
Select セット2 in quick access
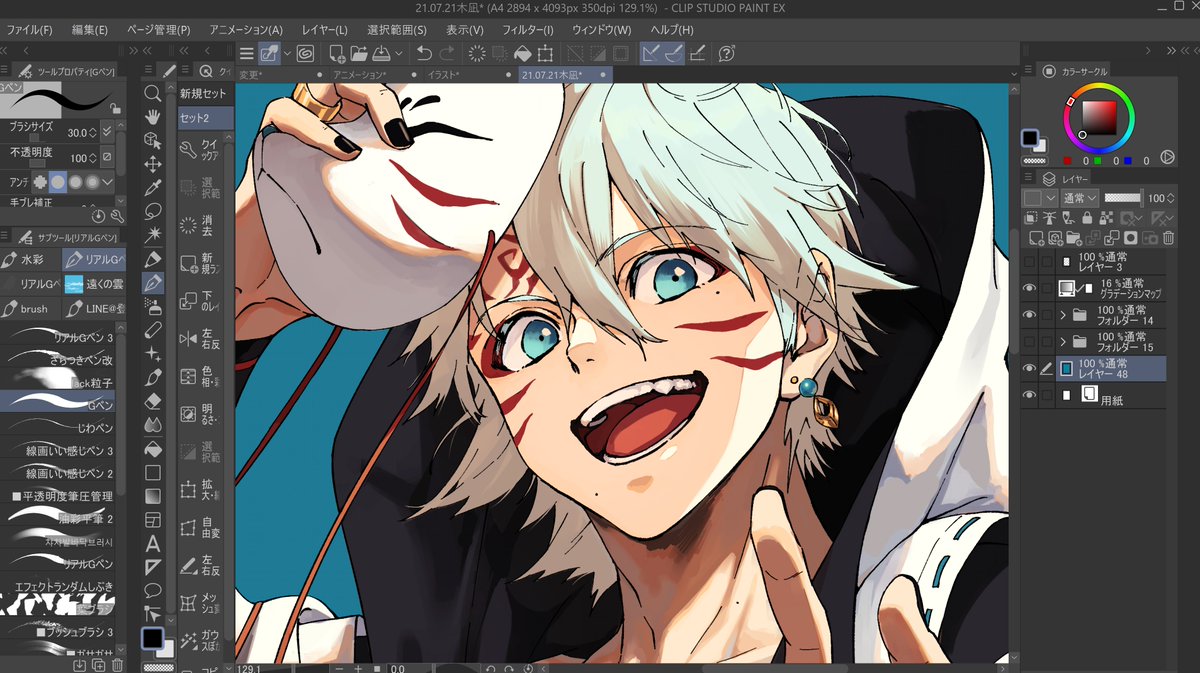pyautogui.click(x=204, y=118)
